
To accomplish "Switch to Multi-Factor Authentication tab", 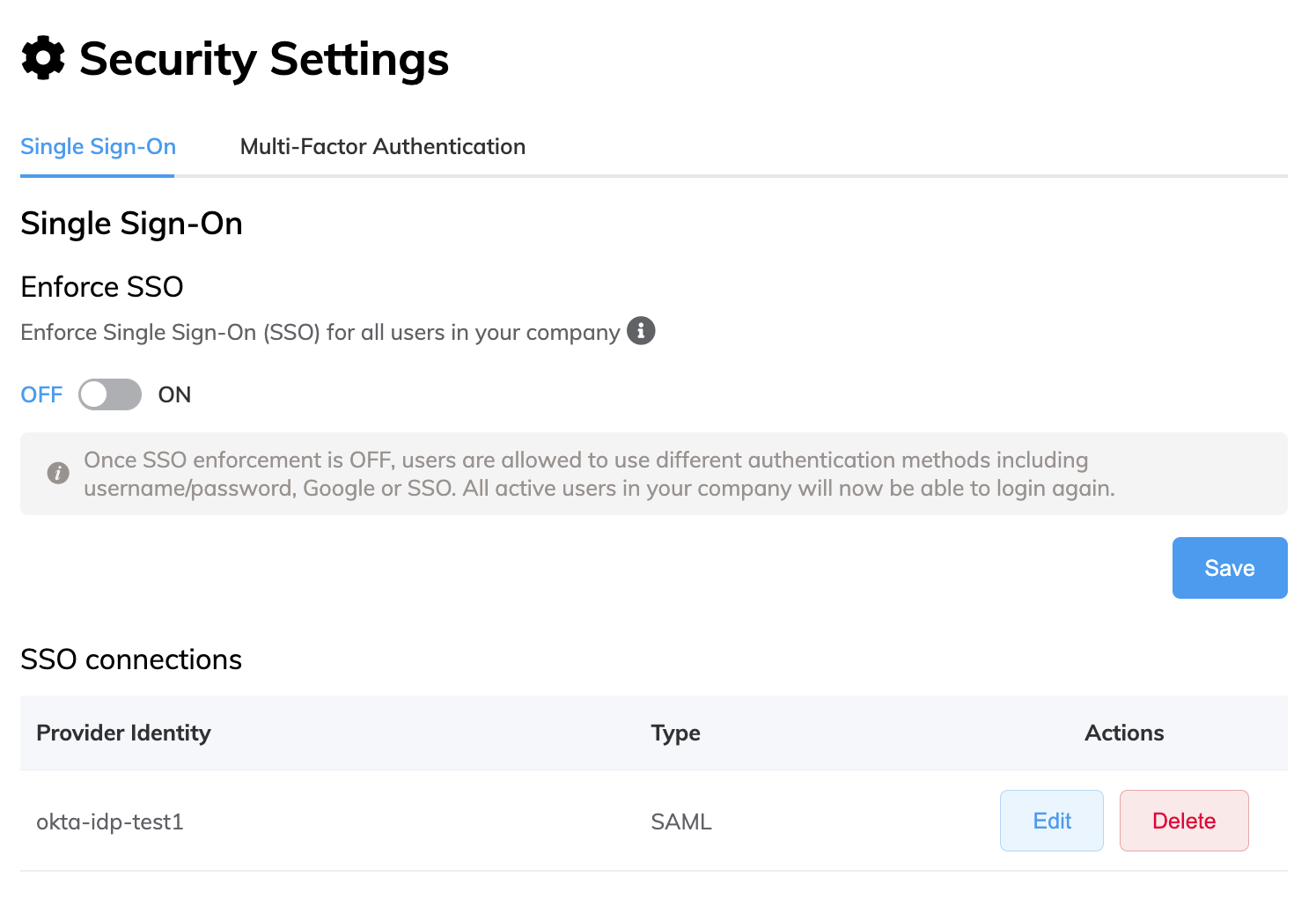I will [382, 146].
